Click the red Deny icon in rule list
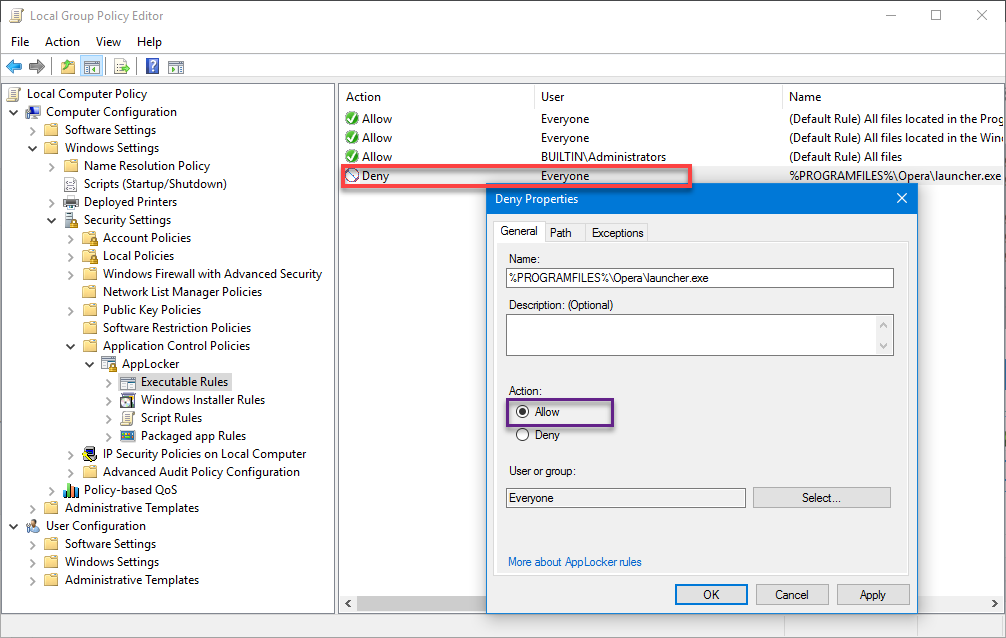This screenshot has width=1006, height=638. pyautogui.click(x=352, y=176)
